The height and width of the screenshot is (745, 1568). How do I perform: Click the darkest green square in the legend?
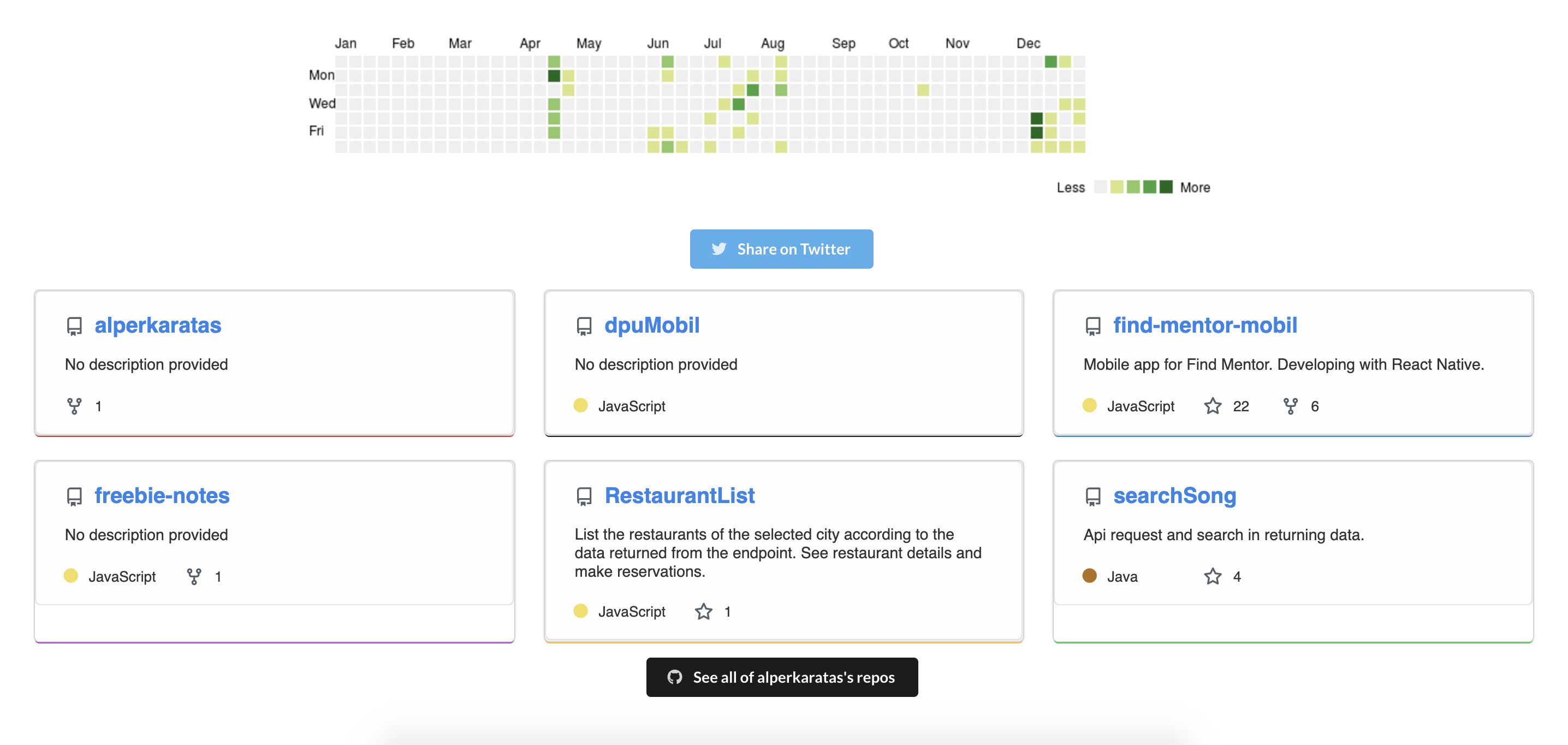(x=1166, y=187)
